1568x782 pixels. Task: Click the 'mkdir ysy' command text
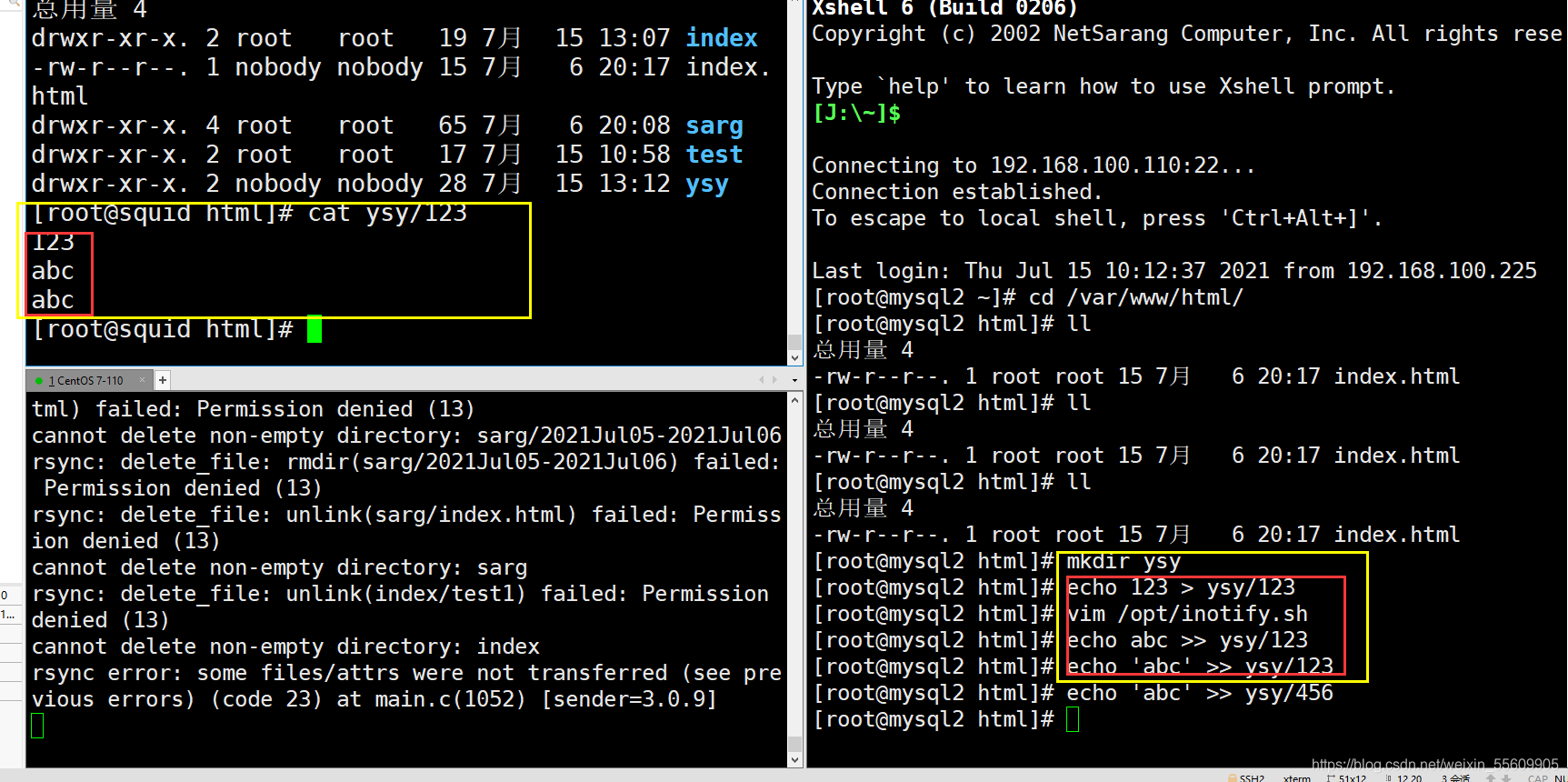pyautogui.click(x=1124, y=562)
